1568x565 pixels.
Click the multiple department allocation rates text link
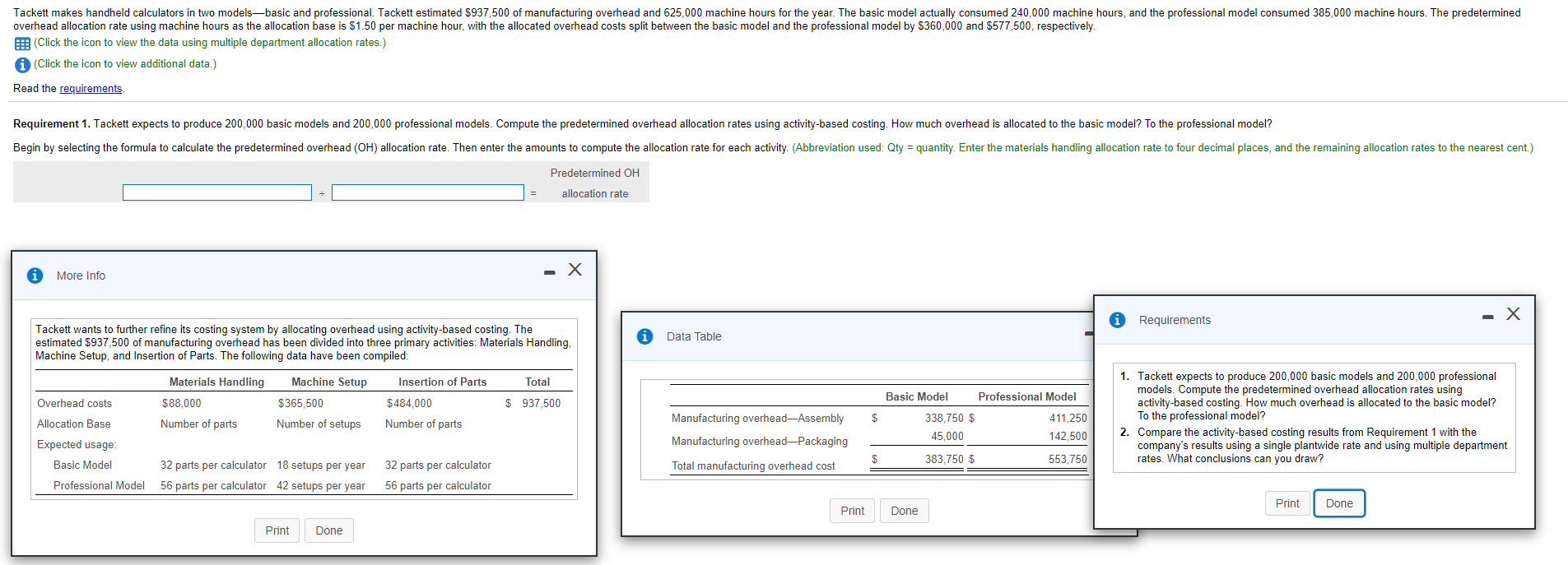[x=210, y=43]
